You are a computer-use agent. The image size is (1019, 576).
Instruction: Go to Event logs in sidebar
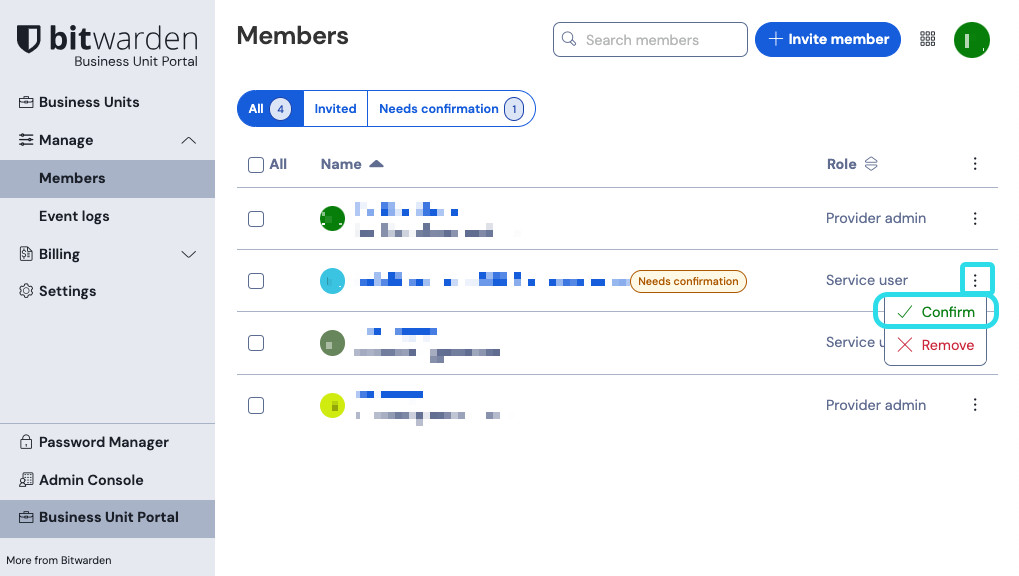(x=74, y=216)
